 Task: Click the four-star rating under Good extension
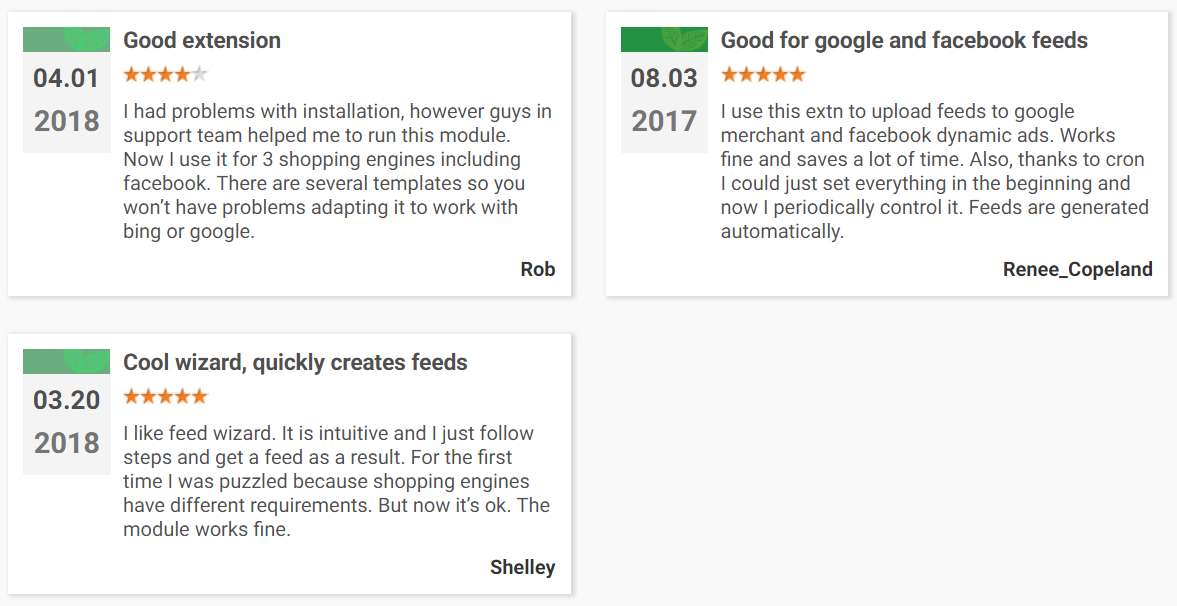tap(165, 74)
